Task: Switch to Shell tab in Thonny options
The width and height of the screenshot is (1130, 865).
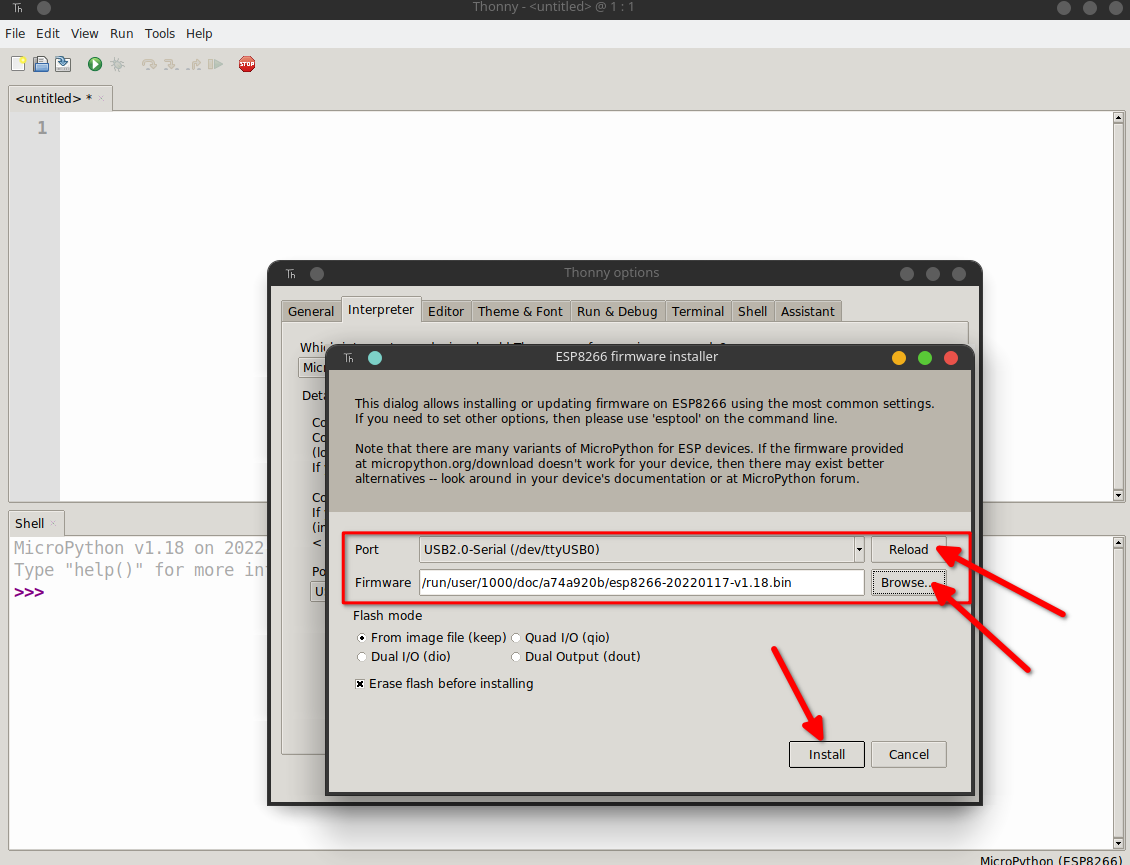Action: pyautogui.click(x=752, y=311)
